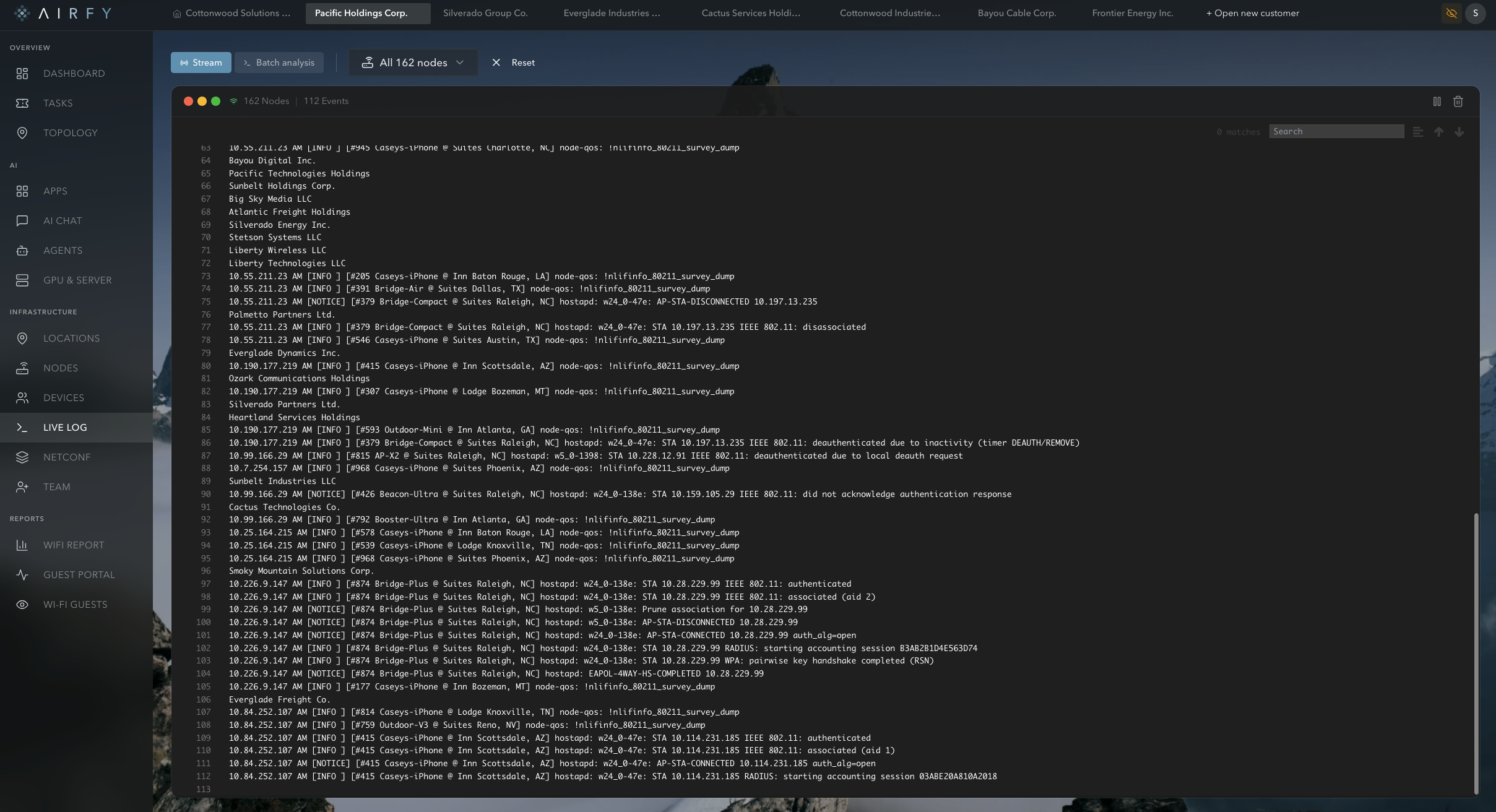The image size is (1496, 812).
Task: Click log line Everglade Freight Co.
Action: point(279,699)
